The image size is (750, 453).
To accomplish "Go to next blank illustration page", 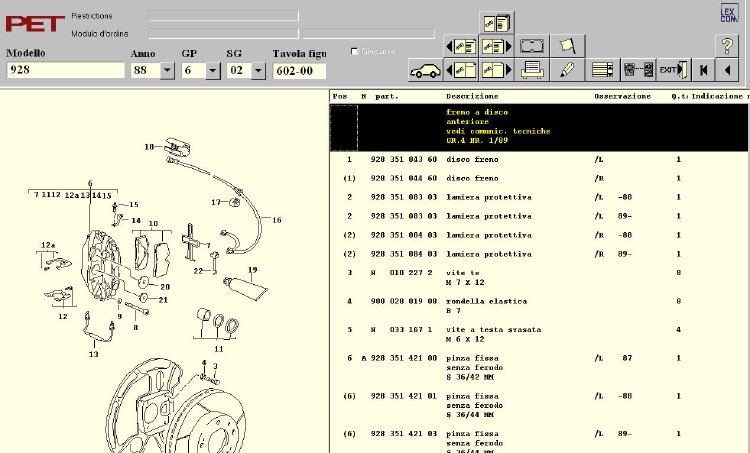I will pyautogui.click(x=496, y=70).
